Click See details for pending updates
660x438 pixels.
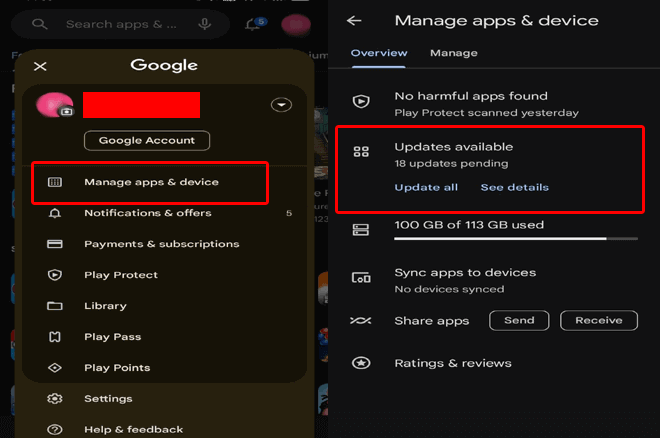pos(514,187)
